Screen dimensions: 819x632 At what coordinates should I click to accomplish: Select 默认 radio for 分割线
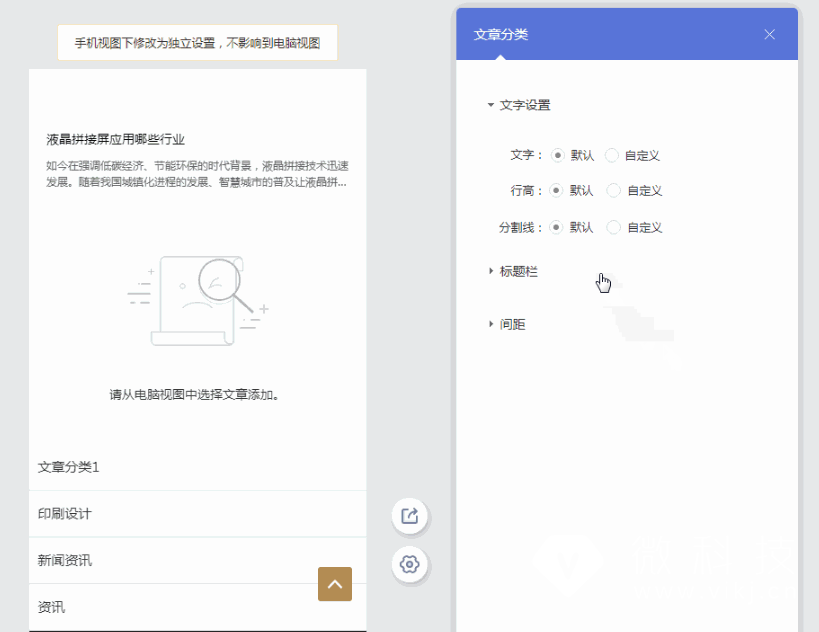click(x=557, y=227)
